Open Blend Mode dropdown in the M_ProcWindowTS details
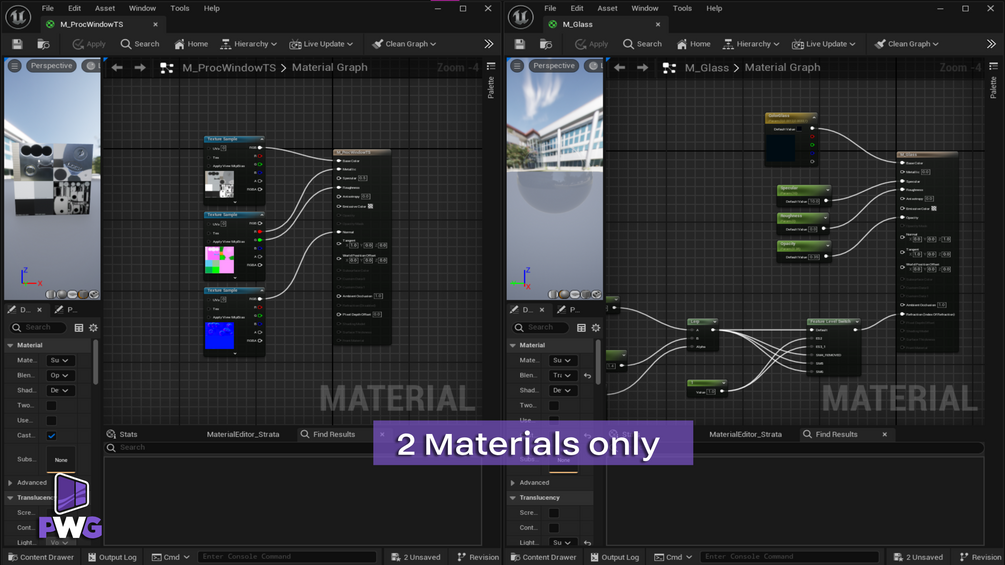The image size is (1005, 565). (x=60, y=375)
